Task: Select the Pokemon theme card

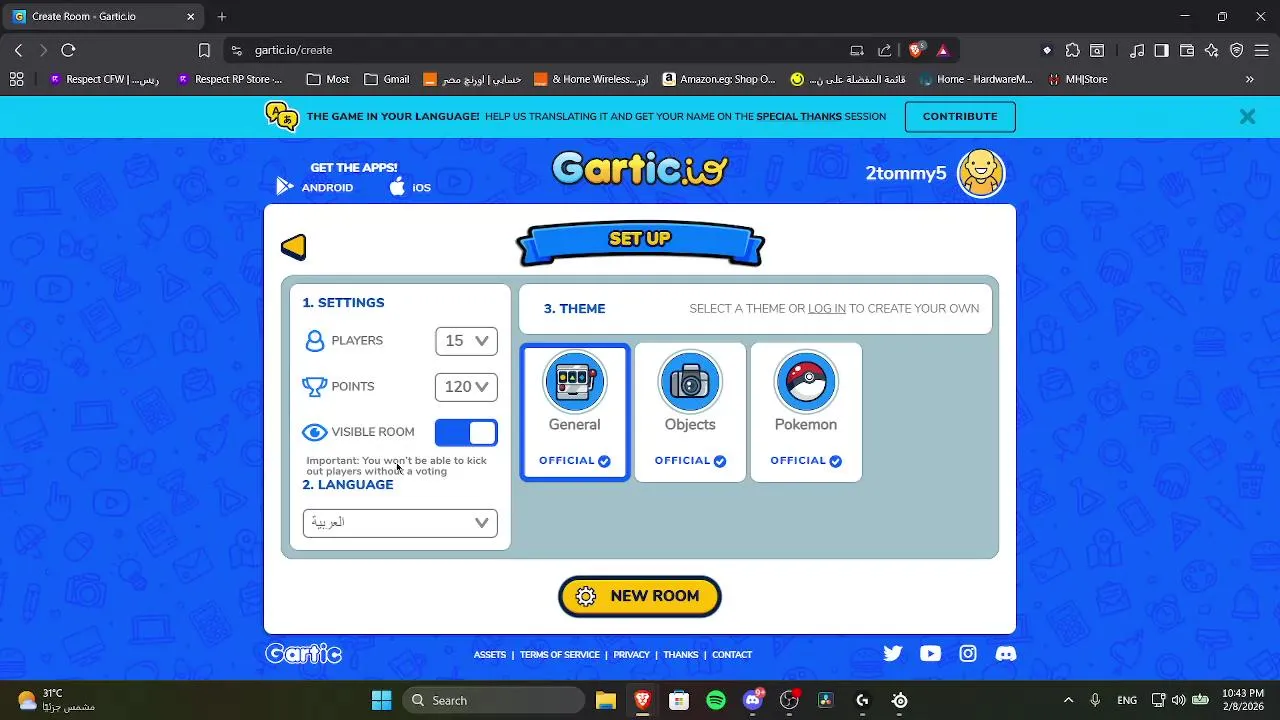Action: [806, 412]
